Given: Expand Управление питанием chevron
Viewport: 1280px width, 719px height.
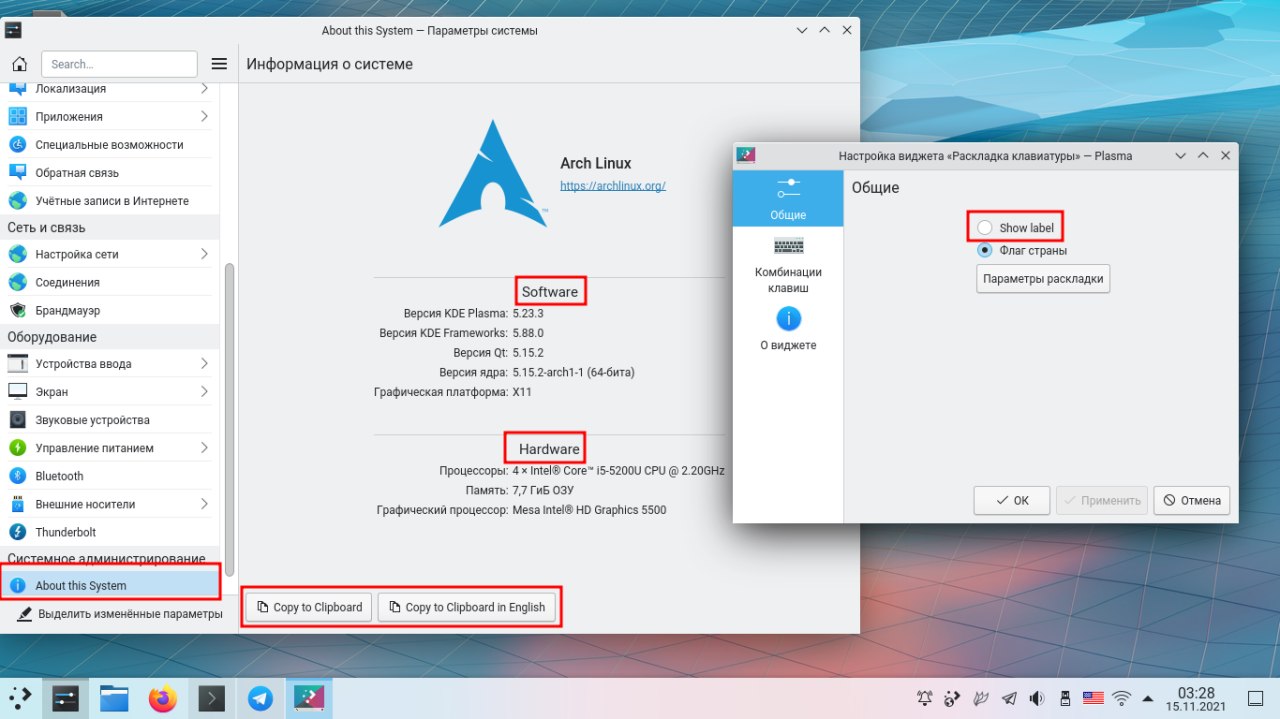Looking at the screenshot, I should (x=204, y=448).
